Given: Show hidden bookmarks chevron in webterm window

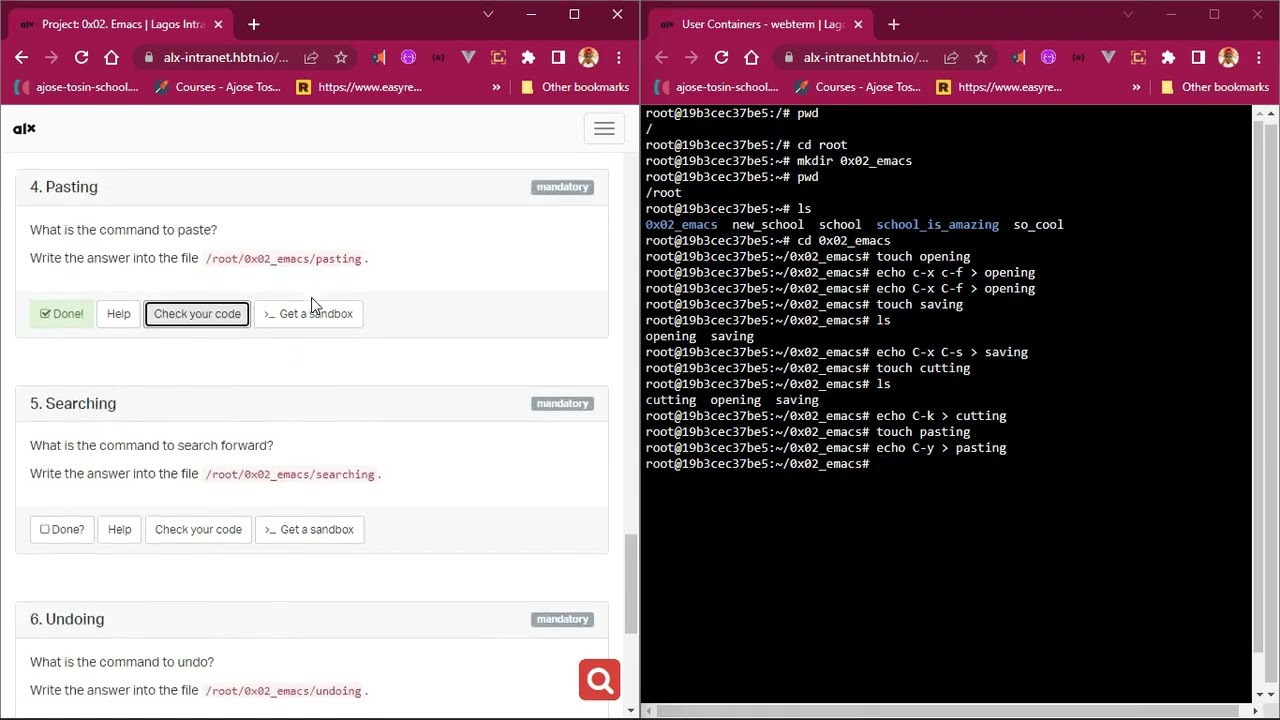Looking at the screenshot, I should point(1136,87).
